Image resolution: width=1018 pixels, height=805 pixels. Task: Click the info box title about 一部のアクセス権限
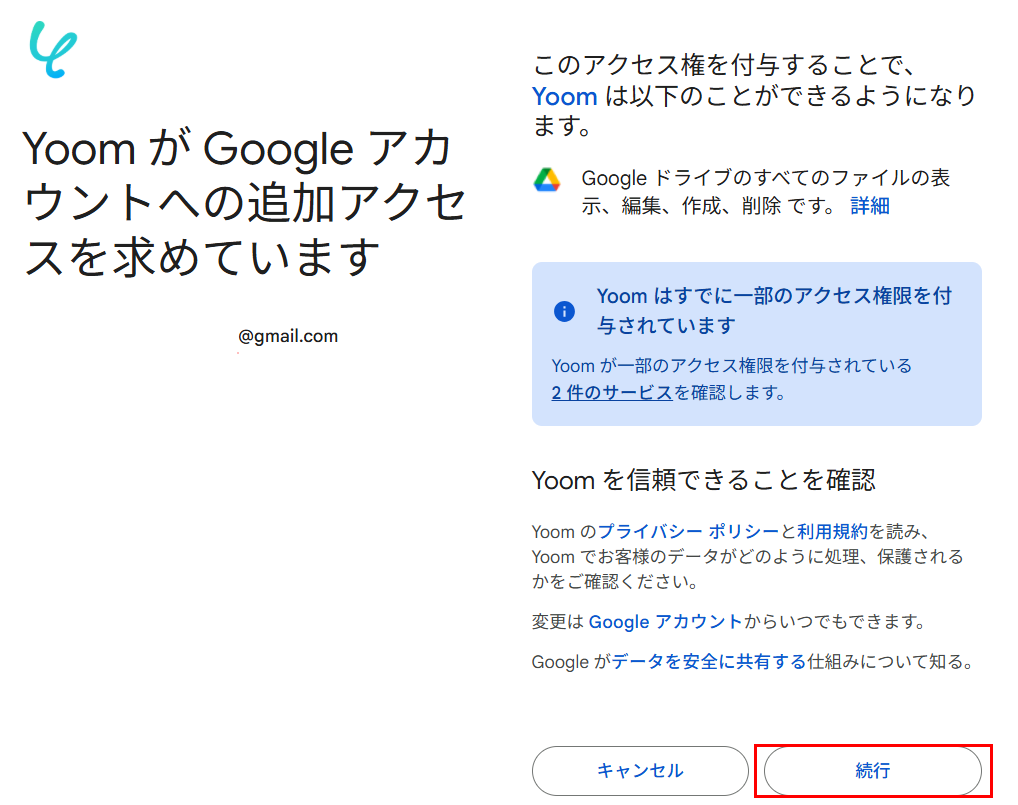point(773,310)
